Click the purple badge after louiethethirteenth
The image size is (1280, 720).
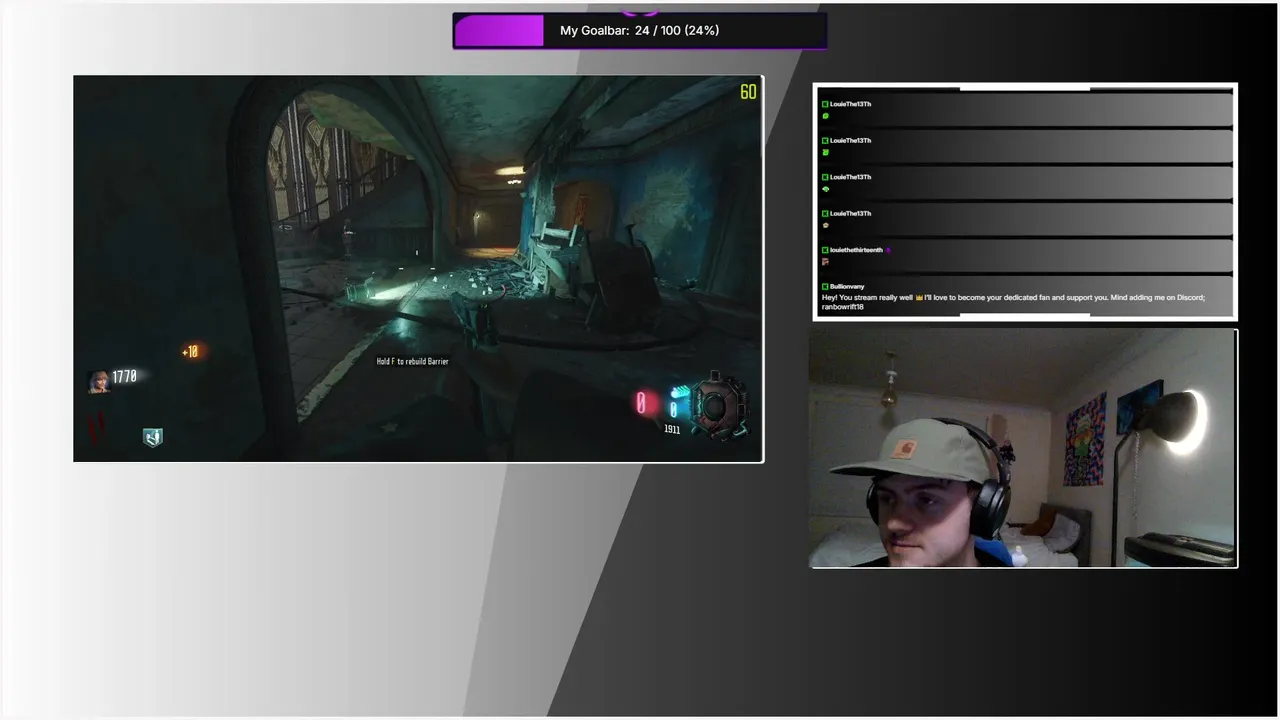point(888,250)
